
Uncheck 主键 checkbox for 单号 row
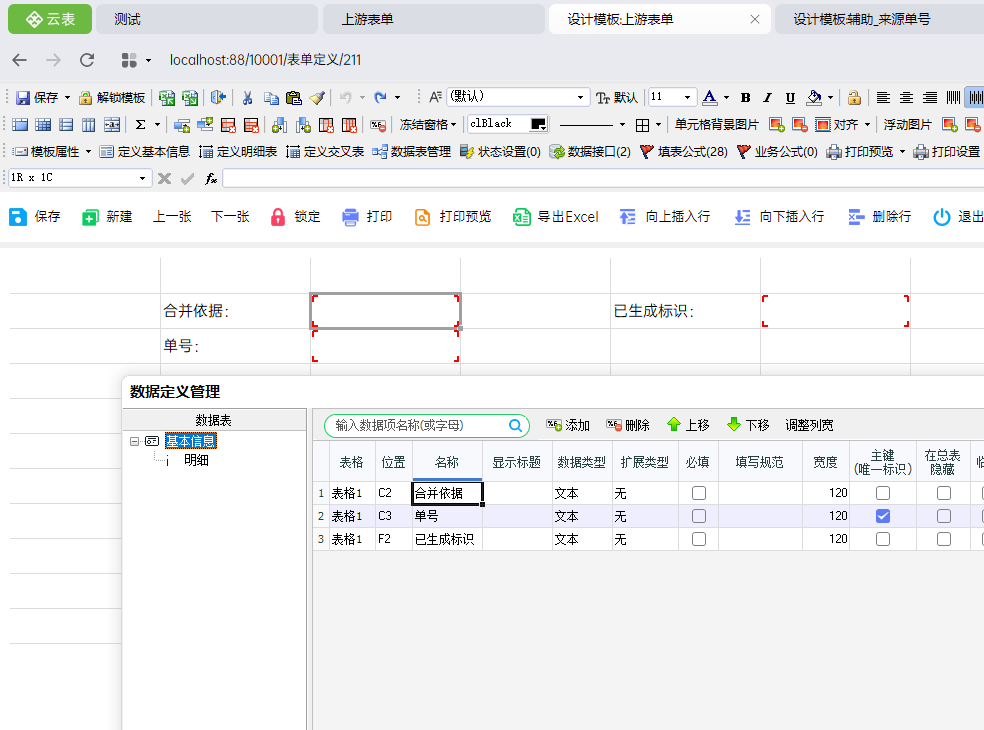[883, 516]
